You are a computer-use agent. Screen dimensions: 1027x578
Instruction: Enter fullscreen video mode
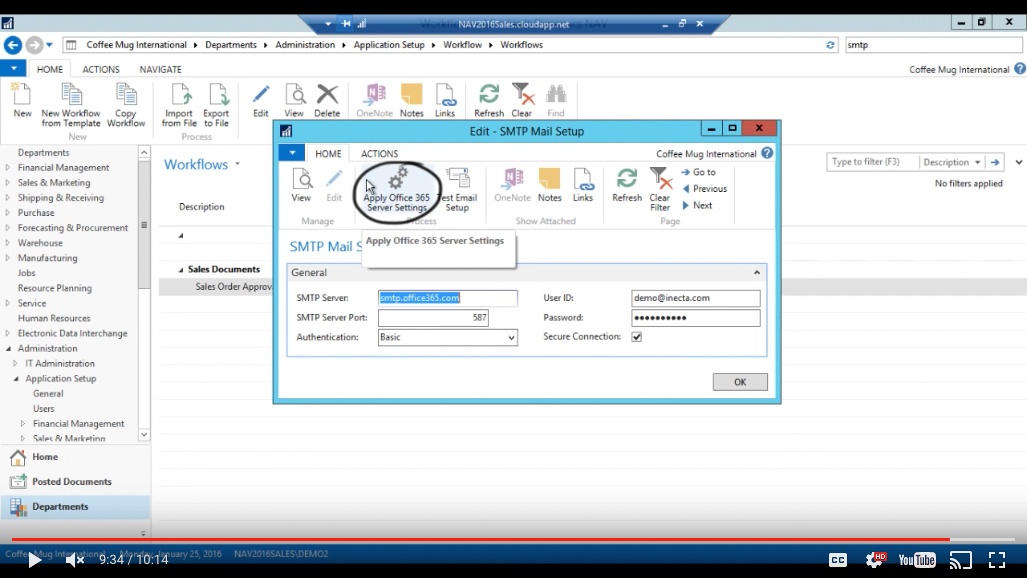997,560
